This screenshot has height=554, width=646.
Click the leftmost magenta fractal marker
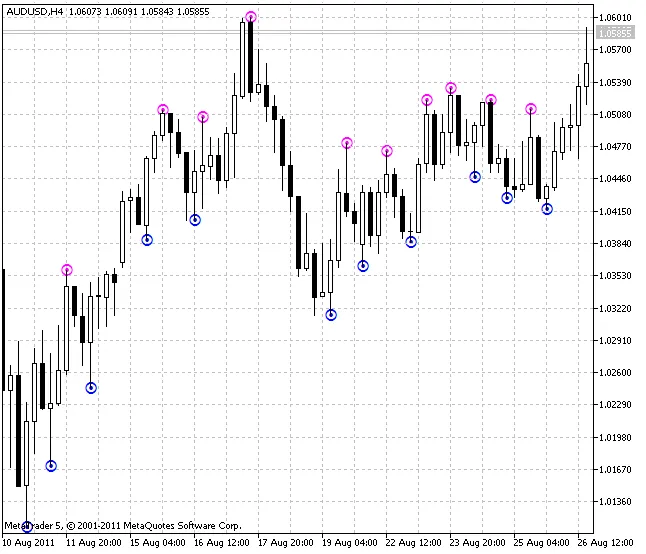67,269
